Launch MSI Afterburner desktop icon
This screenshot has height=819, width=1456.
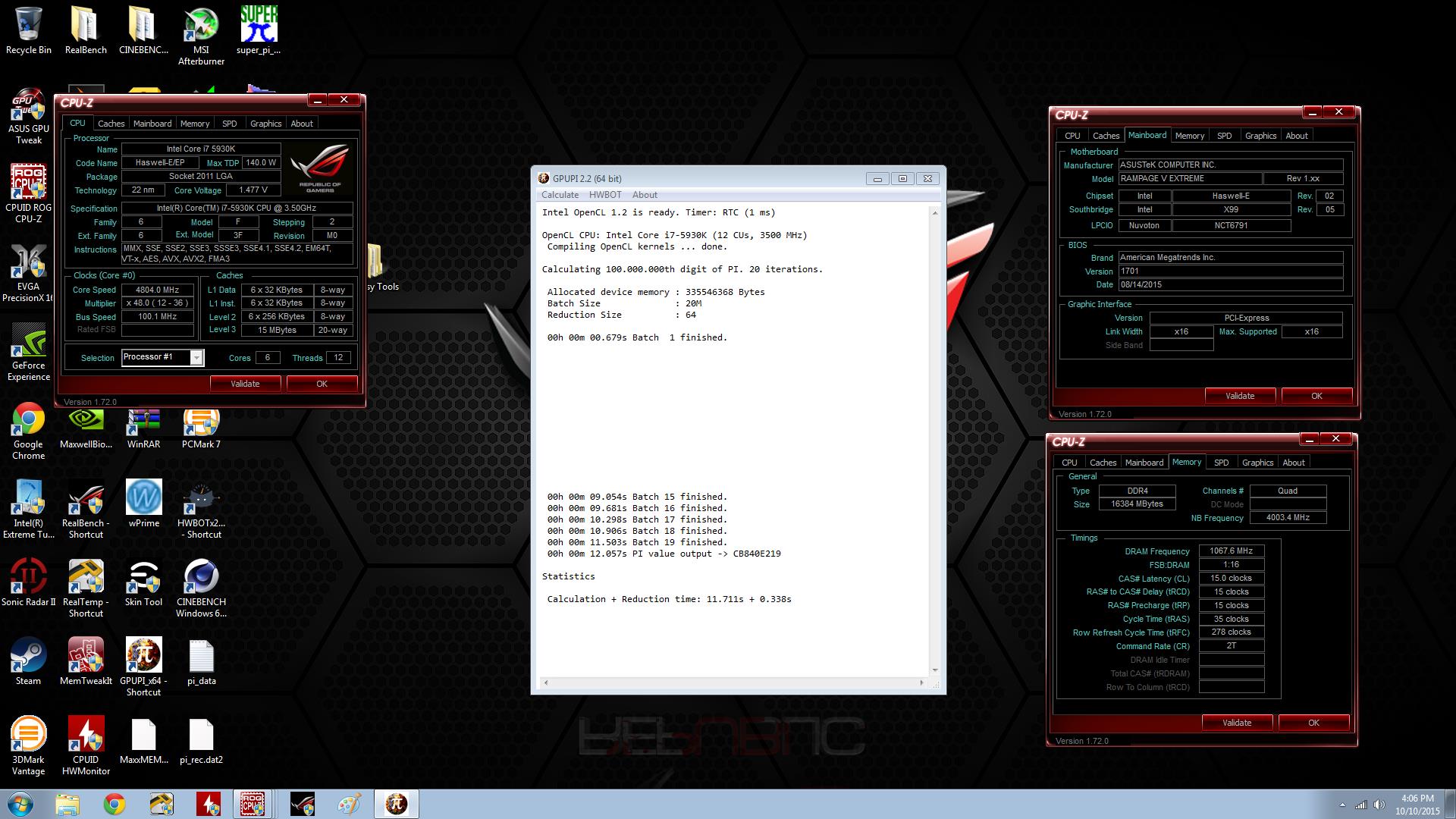coord(201,36)
